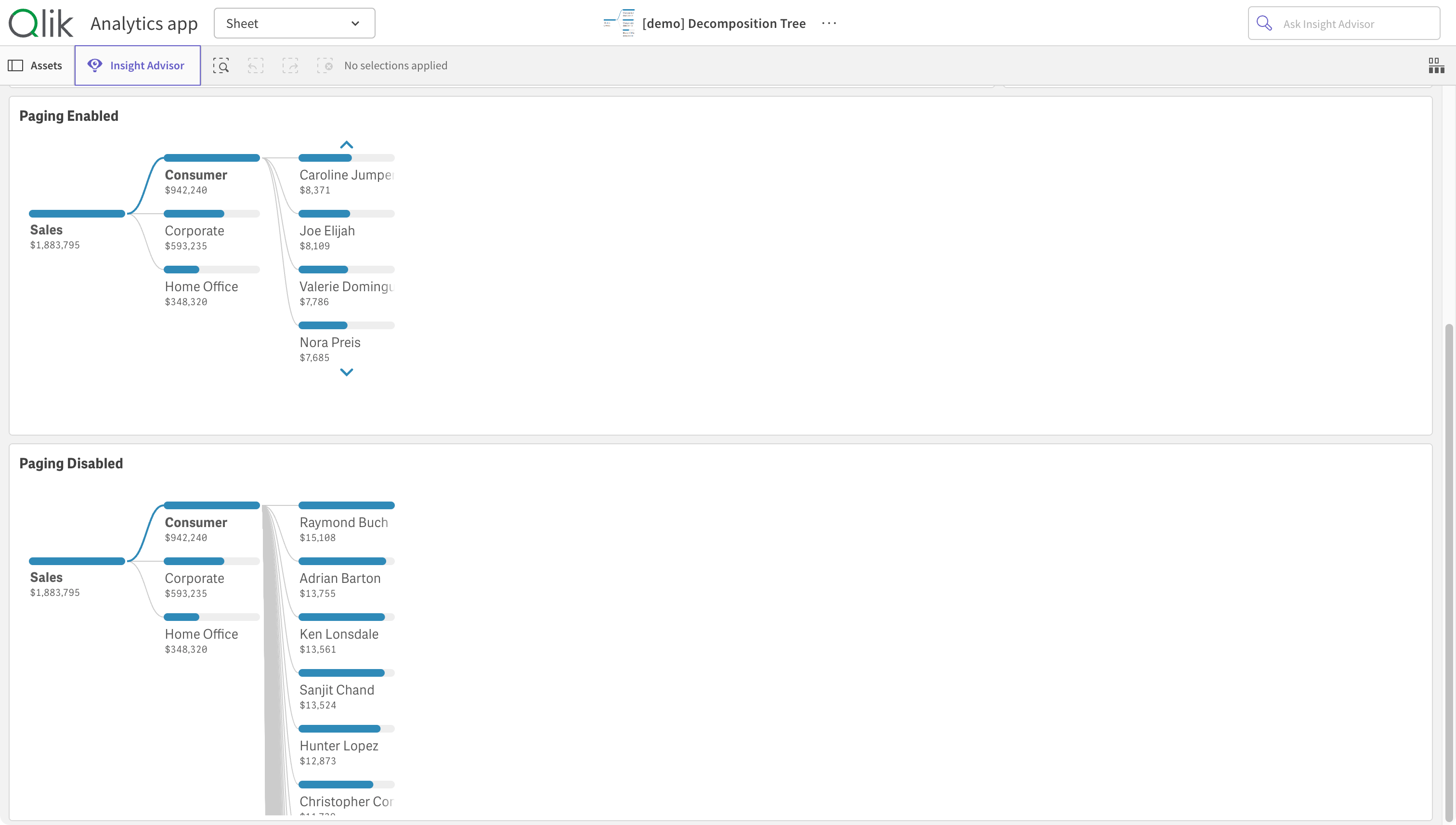Viewport: 1456px width, 825px height.
Task: Select Home Office node in Paging Disabled tree
Action: click(201, 634)
